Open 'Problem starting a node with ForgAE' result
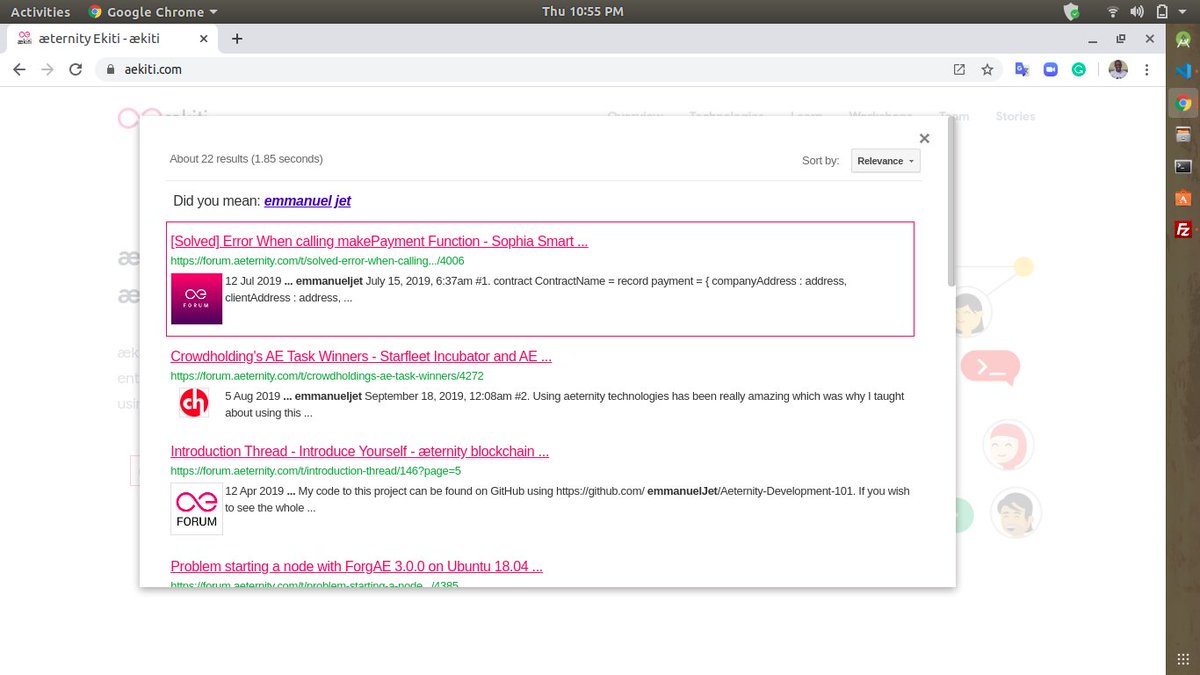Viewport: 1200px width, 675px height. [x=357, y=566]
